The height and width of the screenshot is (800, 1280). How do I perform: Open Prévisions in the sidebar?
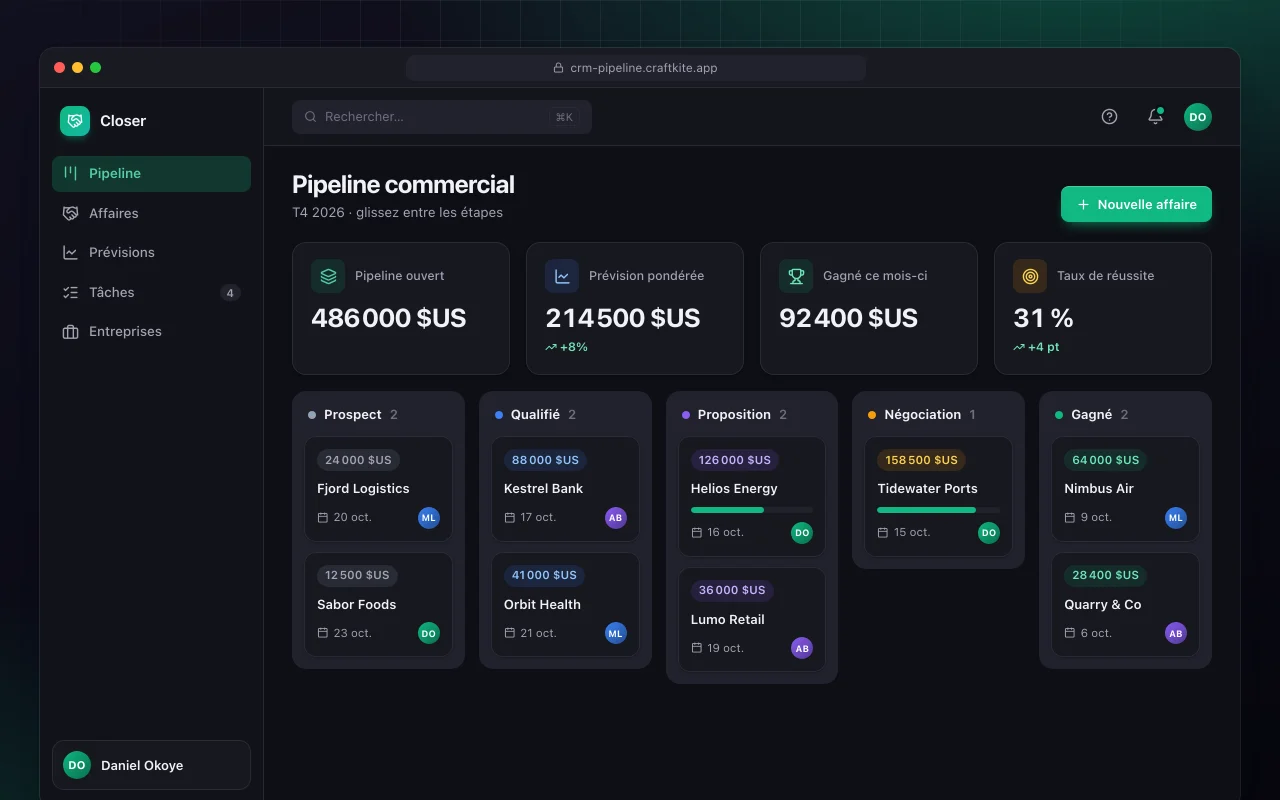151,252
